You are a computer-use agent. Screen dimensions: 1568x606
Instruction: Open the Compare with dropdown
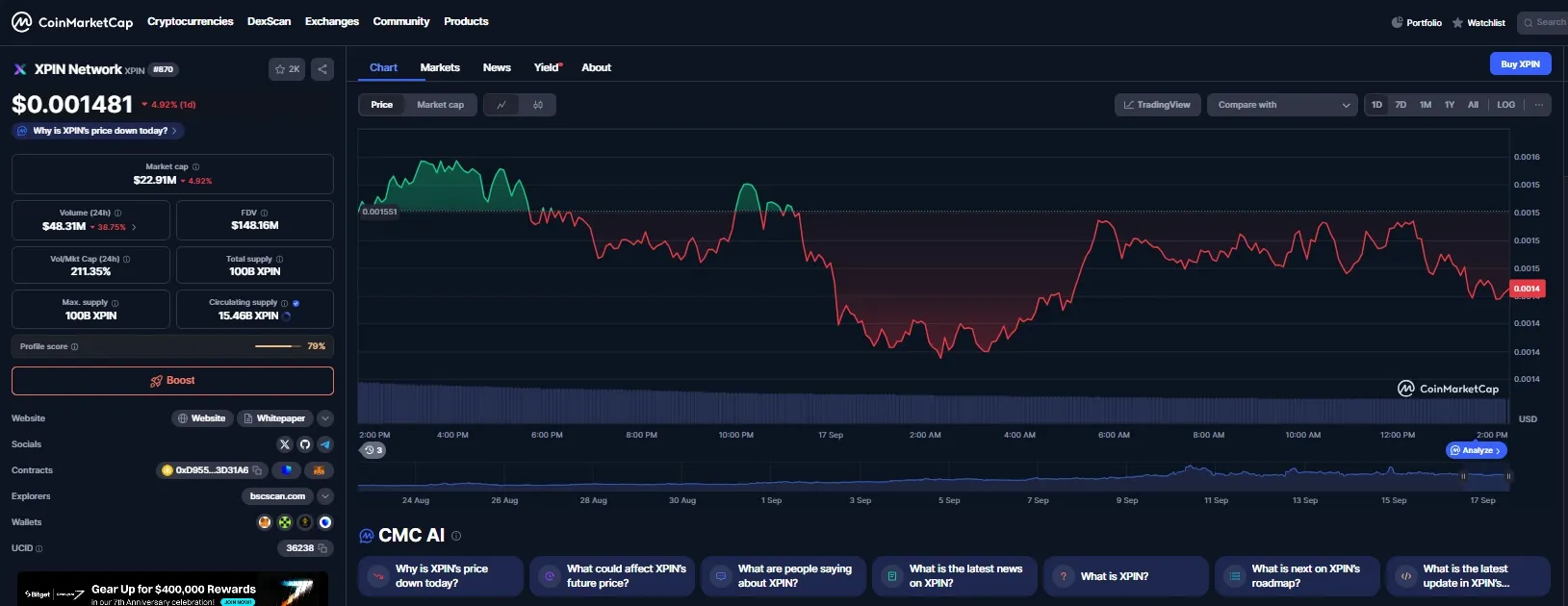coord(1283,105)
